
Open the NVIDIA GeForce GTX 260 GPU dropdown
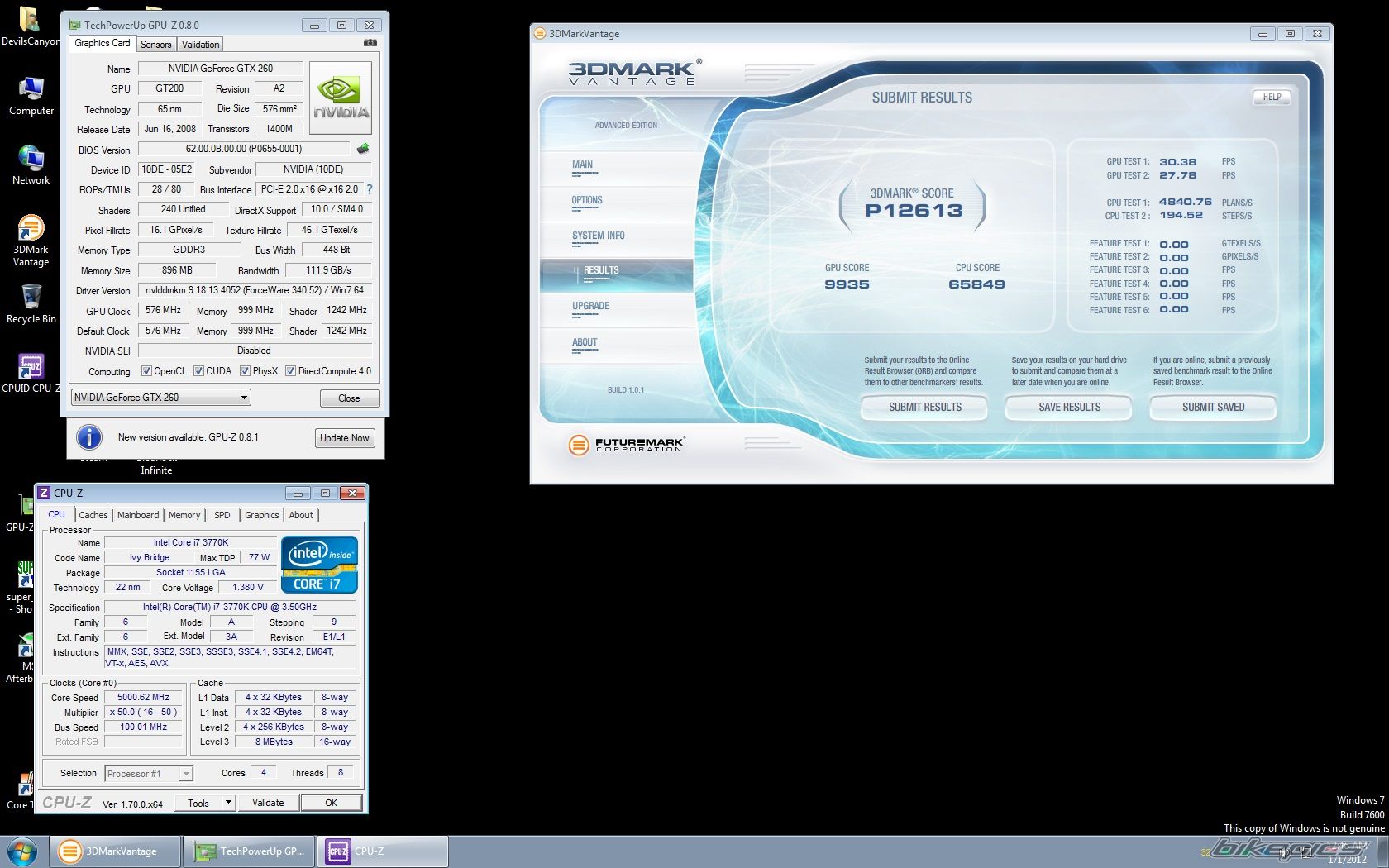pyautogui.click(x=161, y=398)
